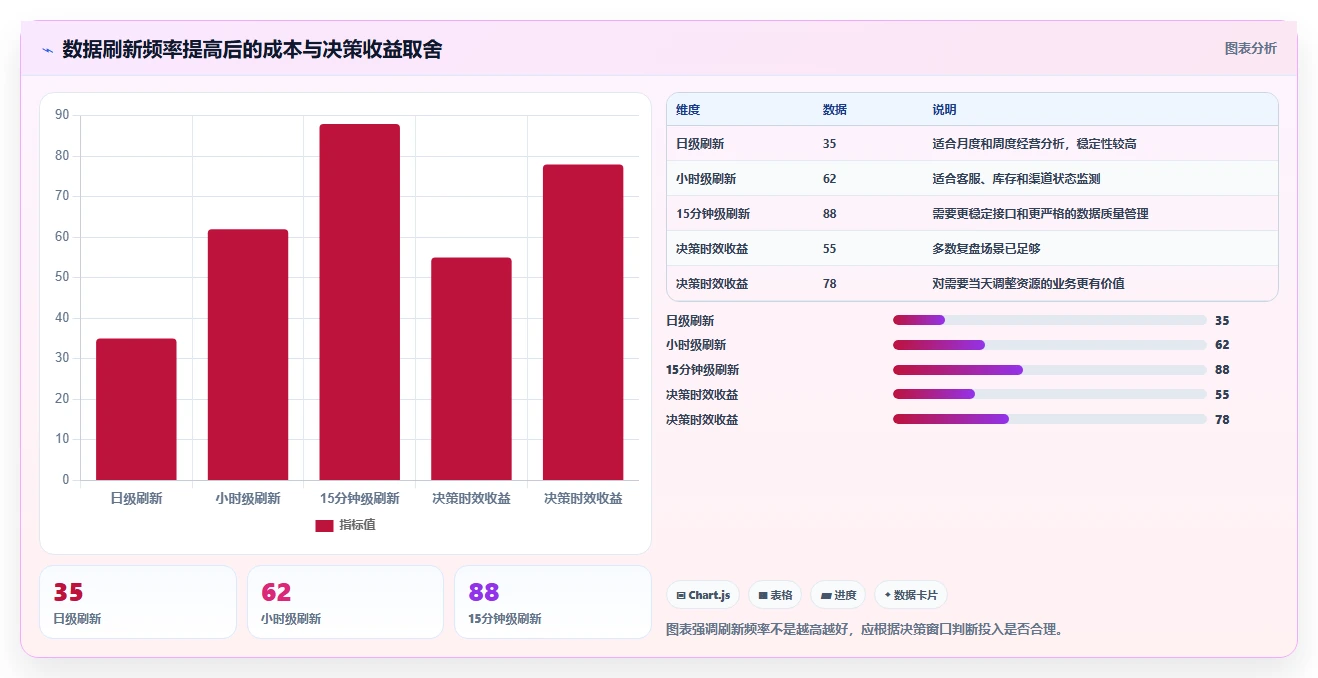Click the 数据卡片 tag label
The height and width of the screenshot is (678, 1318).
(916, 595)
